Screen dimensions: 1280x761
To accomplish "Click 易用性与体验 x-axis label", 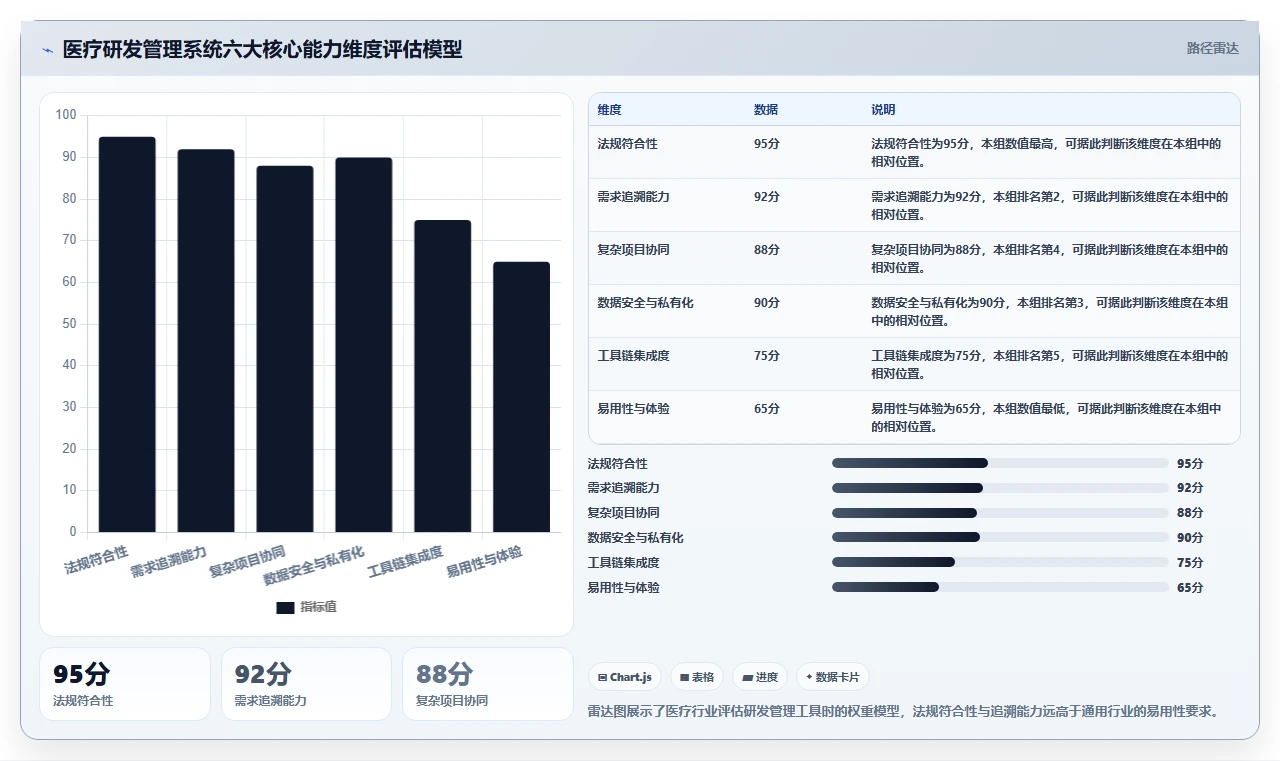I will [484, 562].
